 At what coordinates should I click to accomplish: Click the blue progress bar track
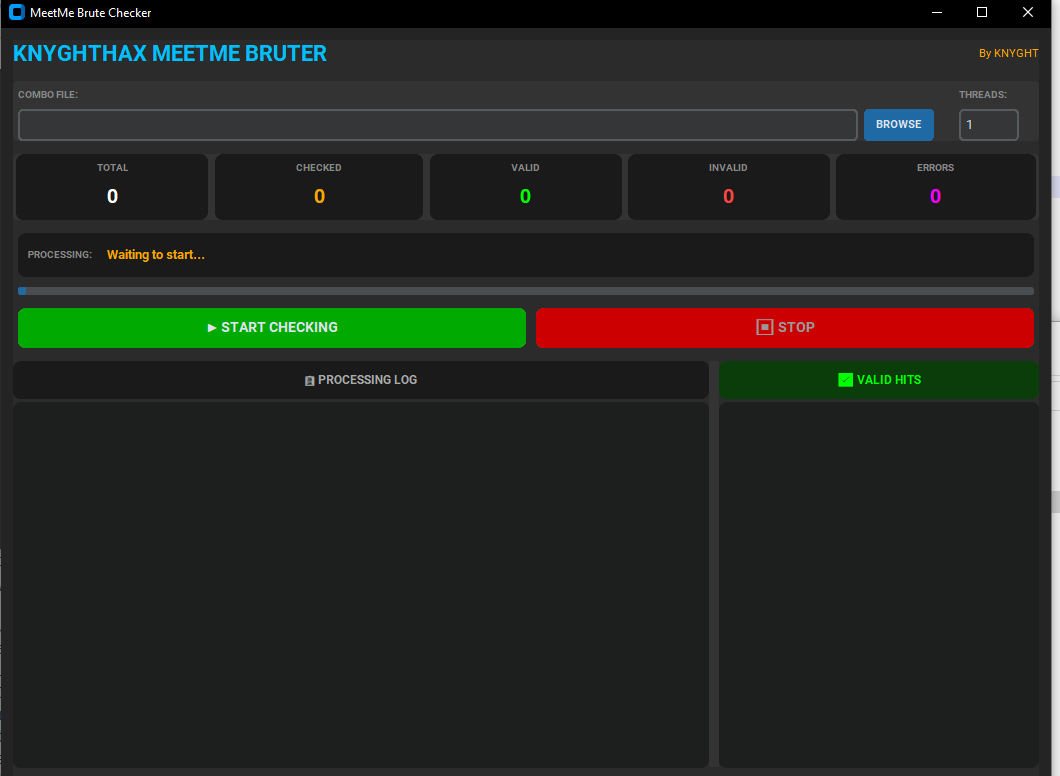point(526,291)
